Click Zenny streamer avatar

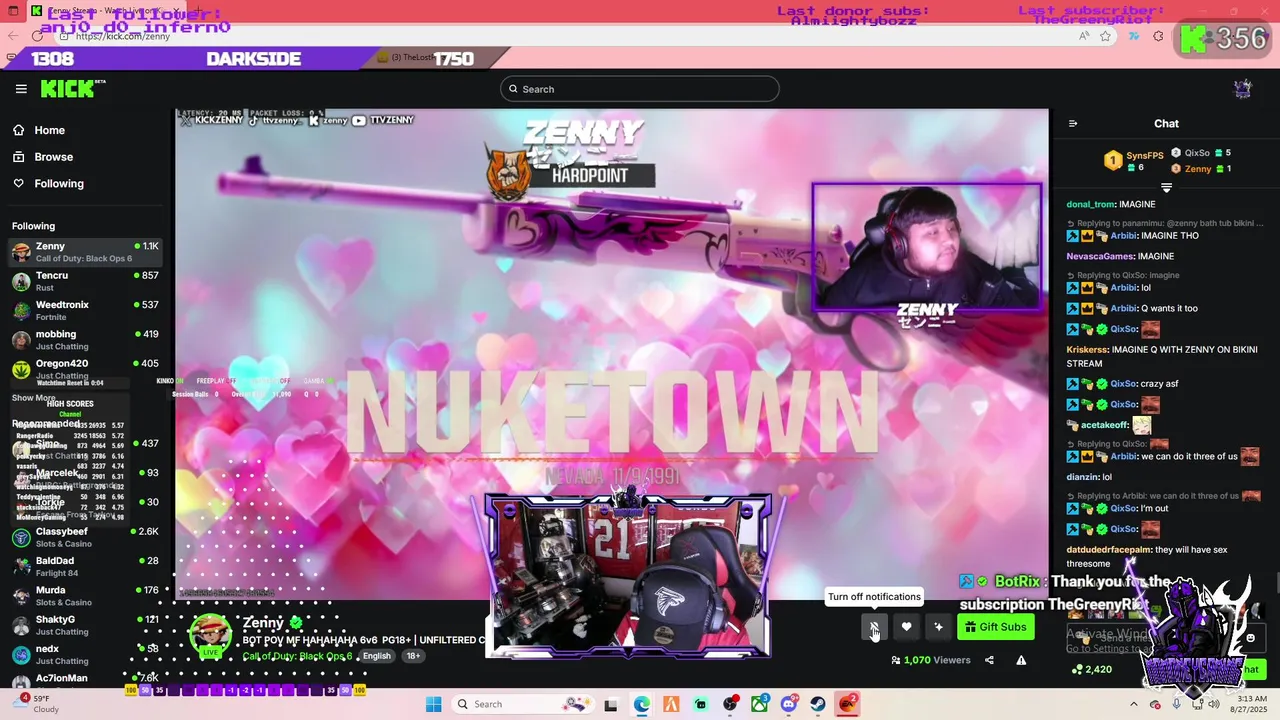click(210, 633)
